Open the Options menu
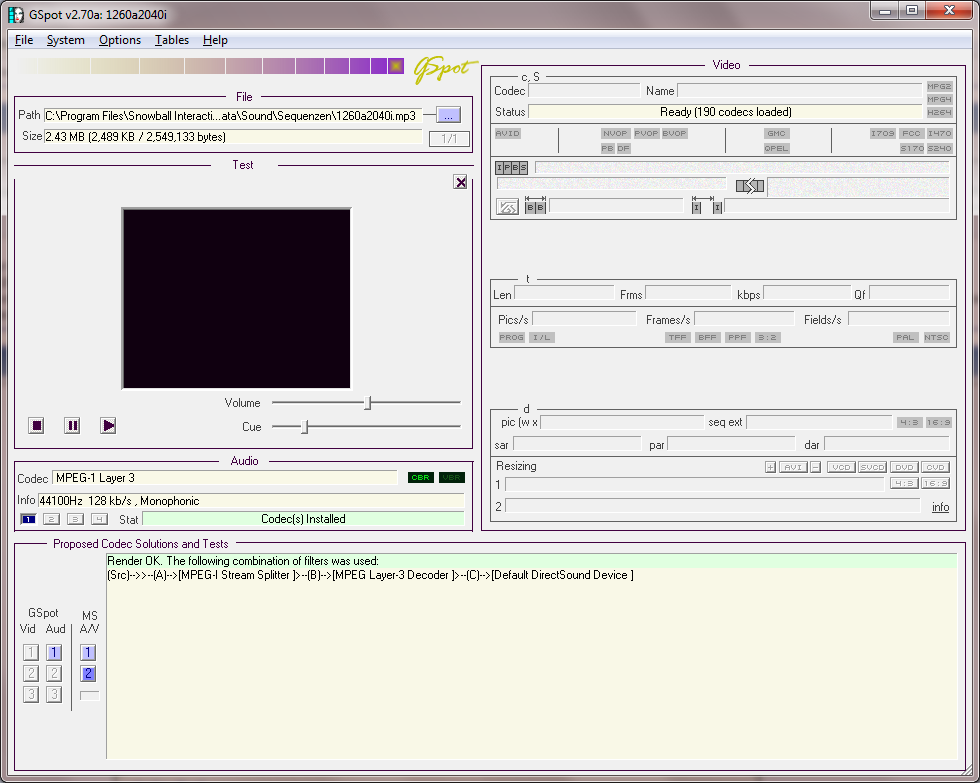Image resolution: width=980 pixels, height=783 pixels. click(x=120, y=40)
